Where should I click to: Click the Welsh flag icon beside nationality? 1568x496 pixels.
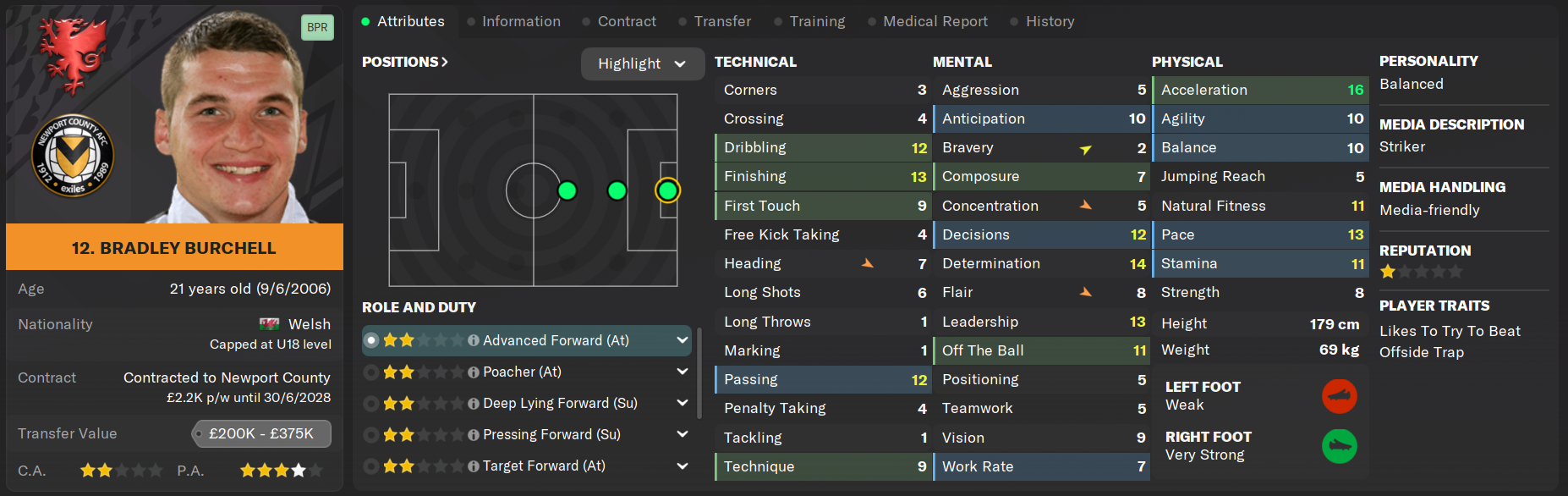pyautogui.click(x=270, y=324)
